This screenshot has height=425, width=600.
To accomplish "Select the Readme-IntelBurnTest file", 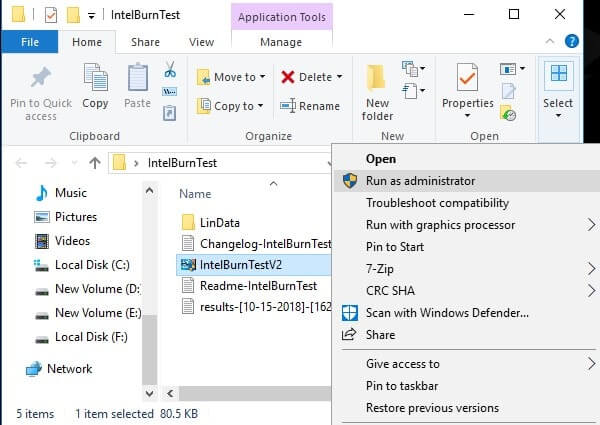I will [250, 286].
